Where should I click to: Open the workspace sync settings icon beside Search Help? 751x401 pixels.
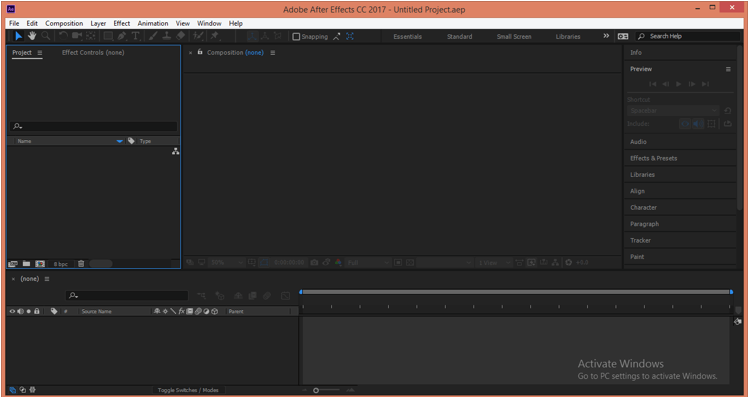click(623, 36)
